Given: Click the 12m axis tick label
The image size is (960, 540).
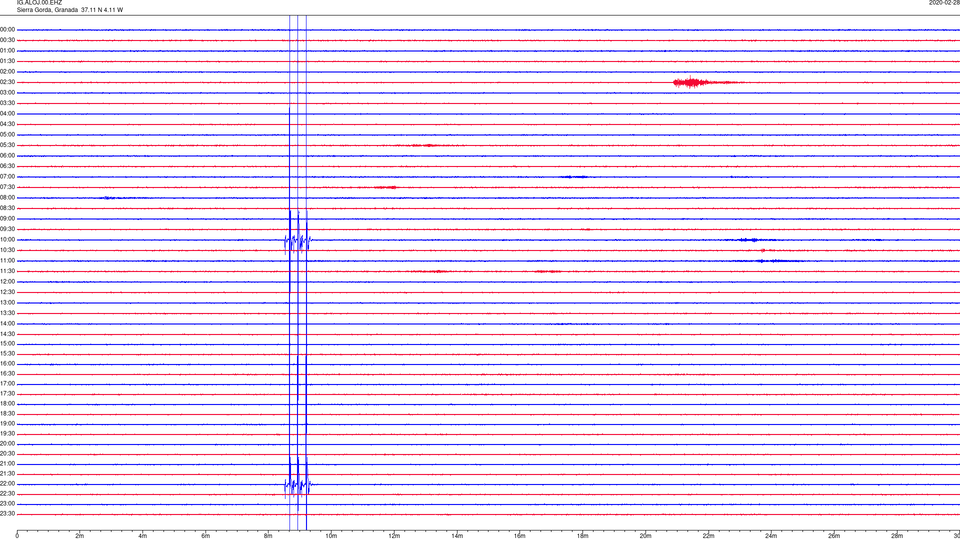Looking at the screenshot, I should (394, 536).
